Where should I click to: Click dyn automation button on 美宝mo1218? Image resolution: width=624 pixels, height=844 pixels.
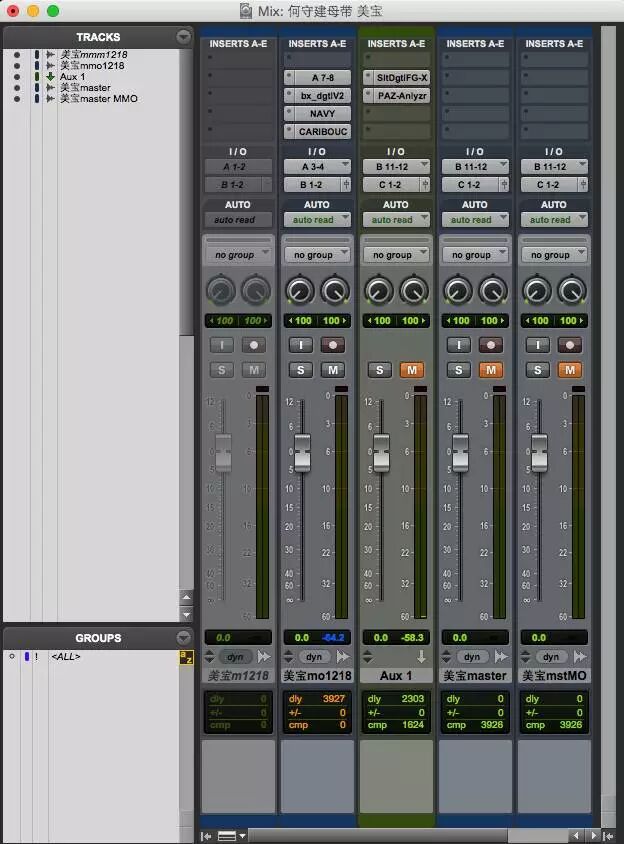314,657
